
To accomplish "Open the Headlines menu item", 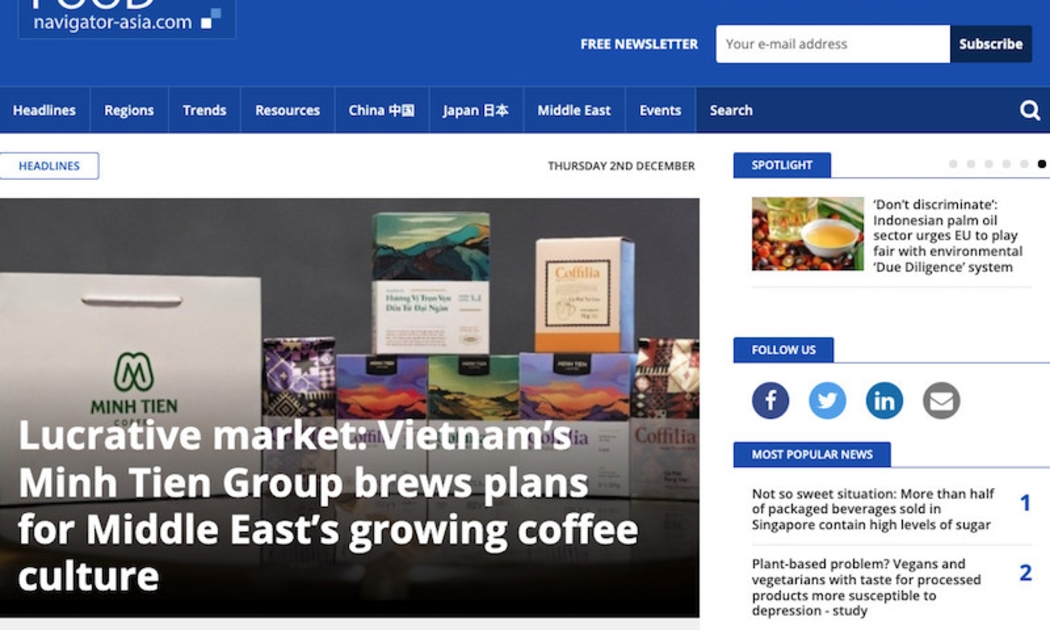I will point(44,110).
